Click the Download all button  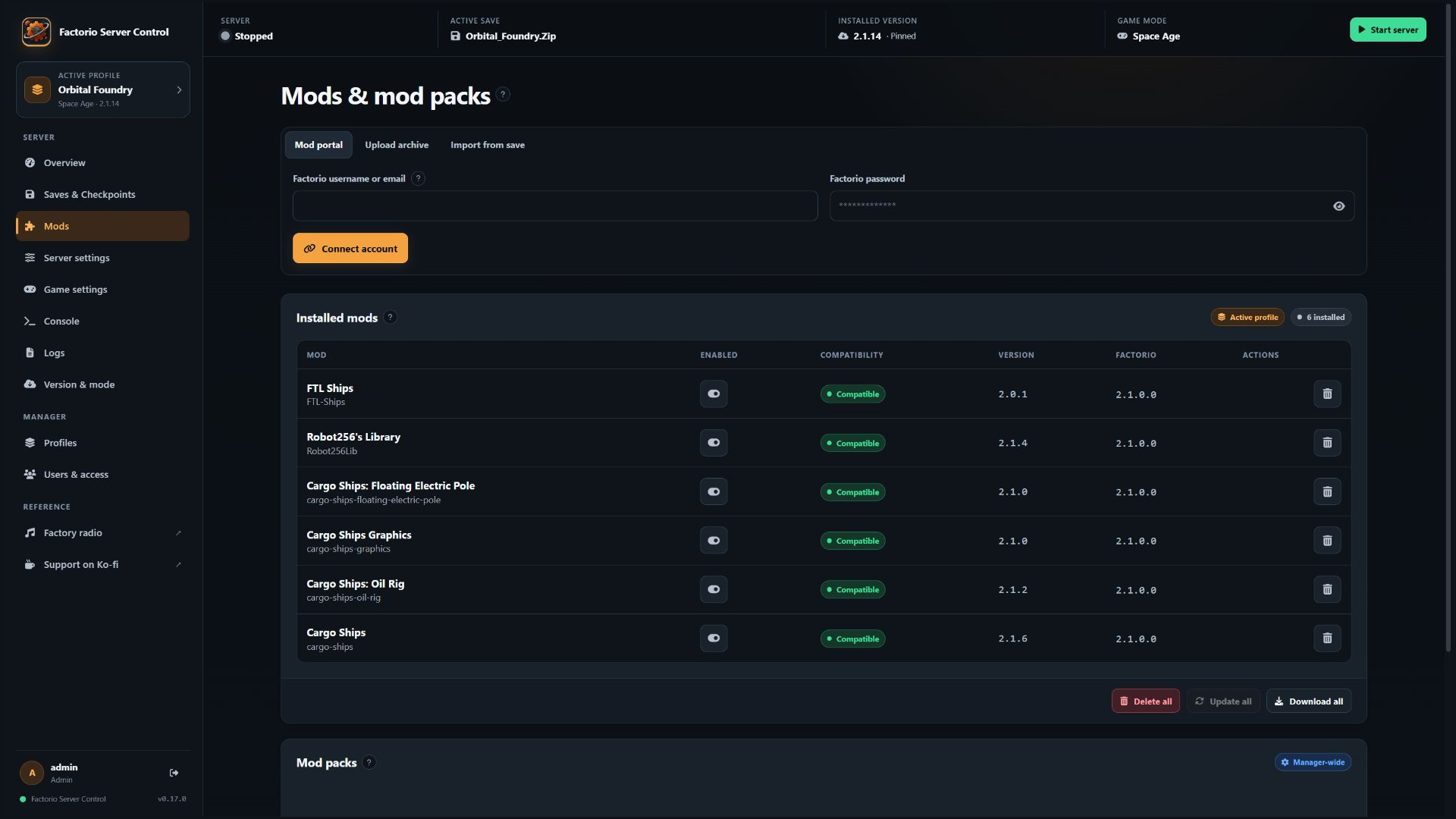click(x=1309, y=701)
